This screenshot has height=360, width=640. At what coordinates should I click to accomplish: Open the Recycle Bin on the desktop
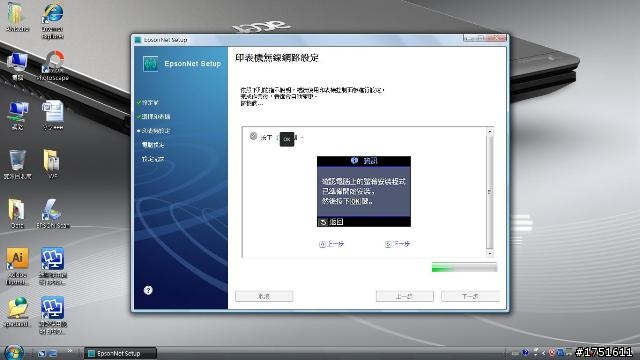(17, 164)
